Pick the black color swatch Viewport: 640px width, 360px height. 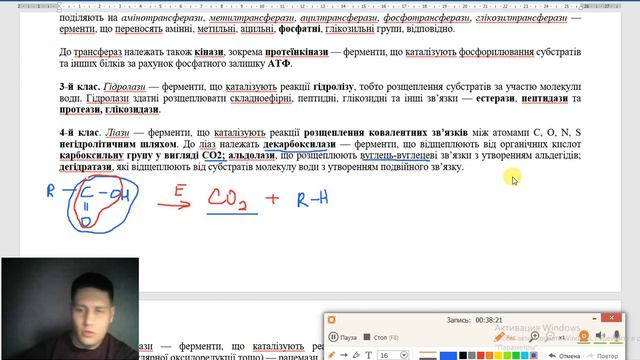pos(463,356)
